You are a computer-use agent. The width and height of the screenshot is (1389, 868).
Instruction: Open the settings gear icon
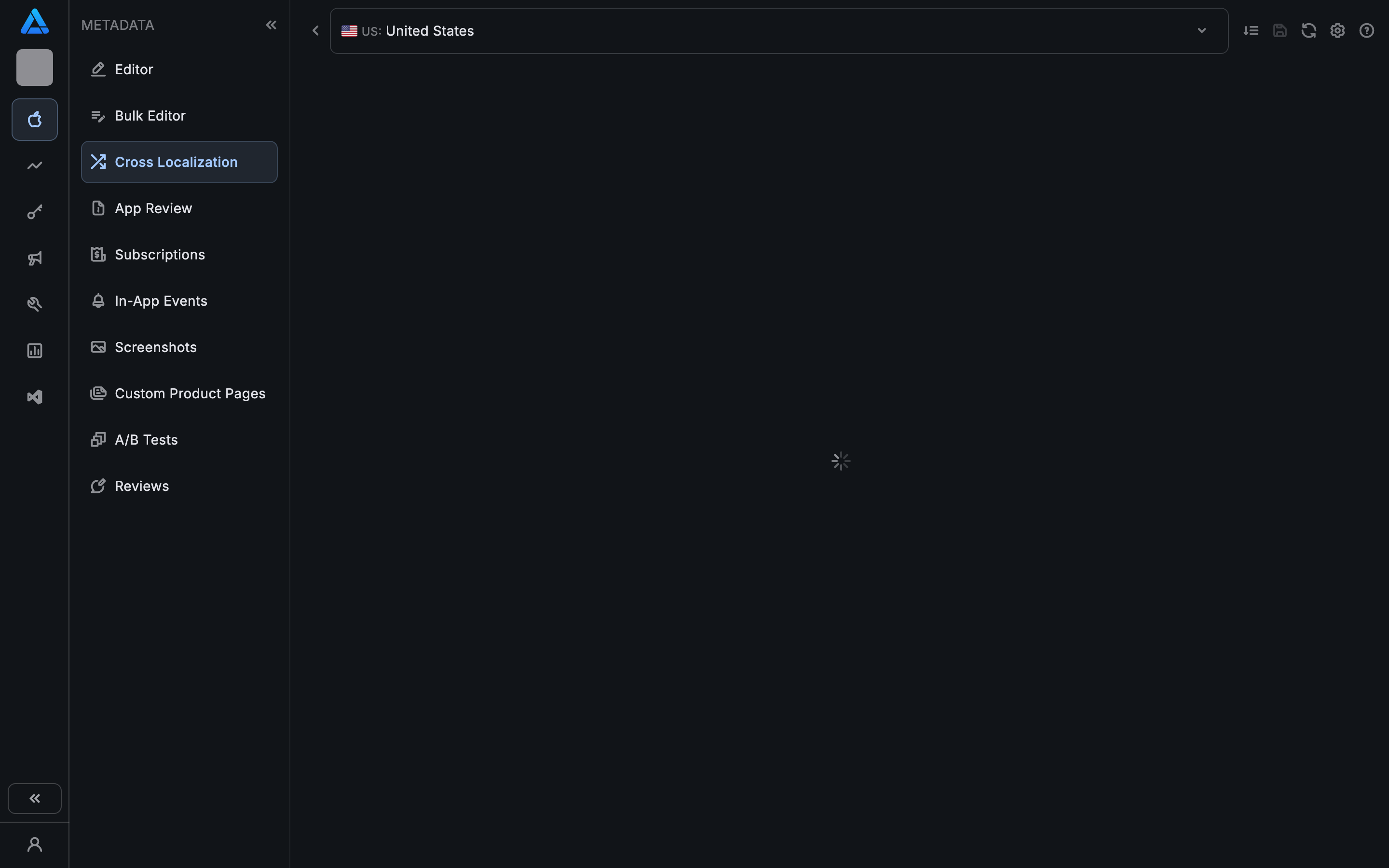pos(1337,30)
